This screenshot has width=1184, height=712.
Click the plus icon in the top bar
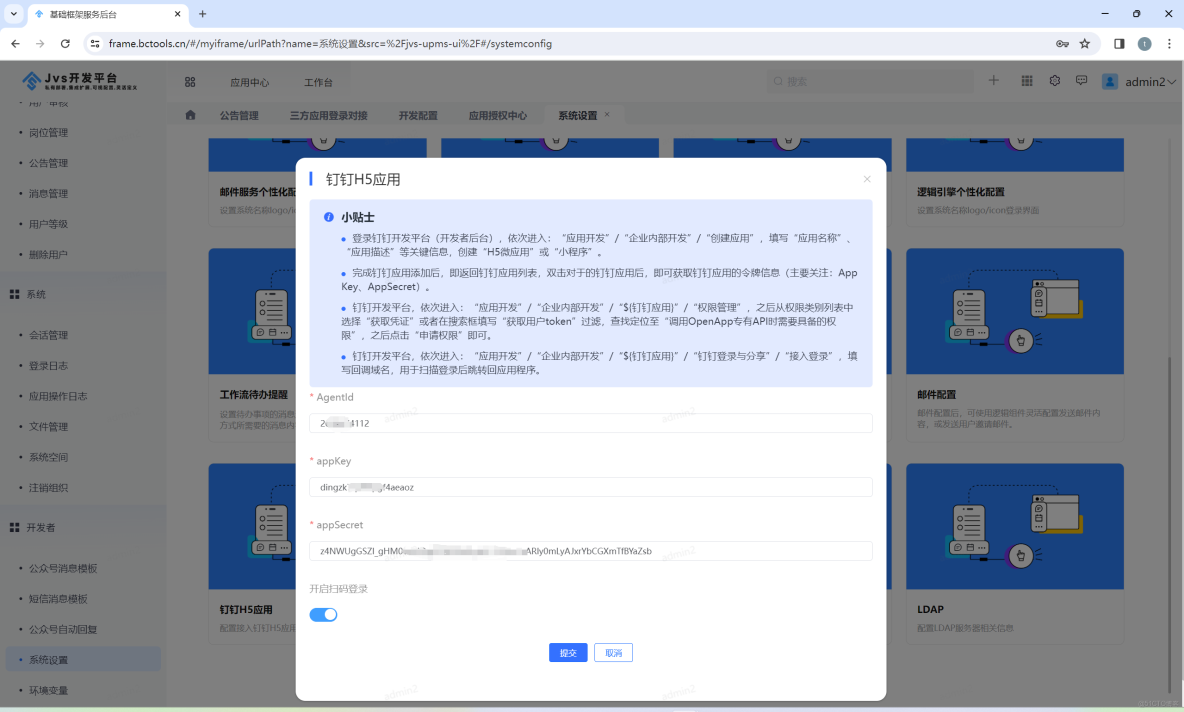coord(993,81)
